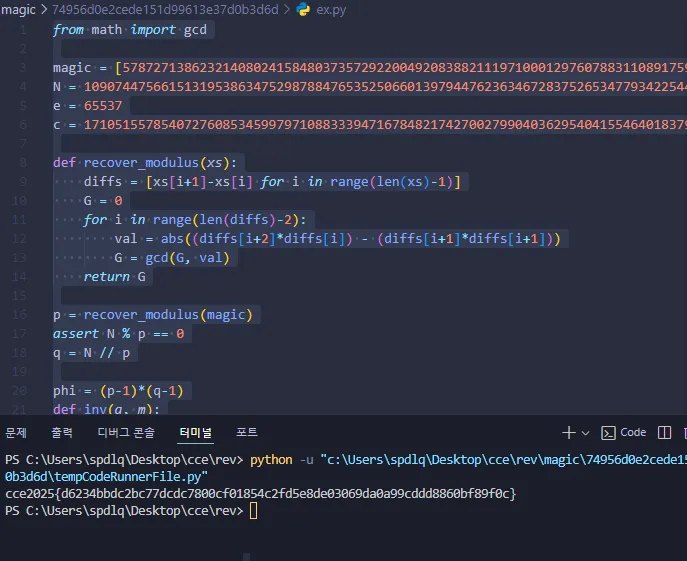Switch to the 문제 panel tab

click(16, 433)
